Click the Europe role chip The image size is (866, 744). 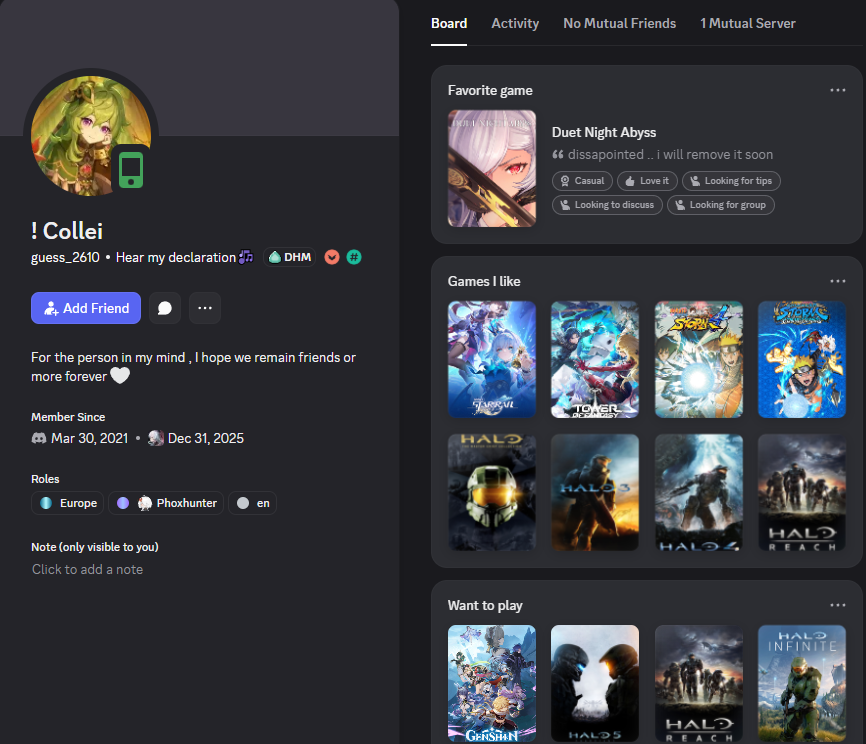(x=67, y=503)
